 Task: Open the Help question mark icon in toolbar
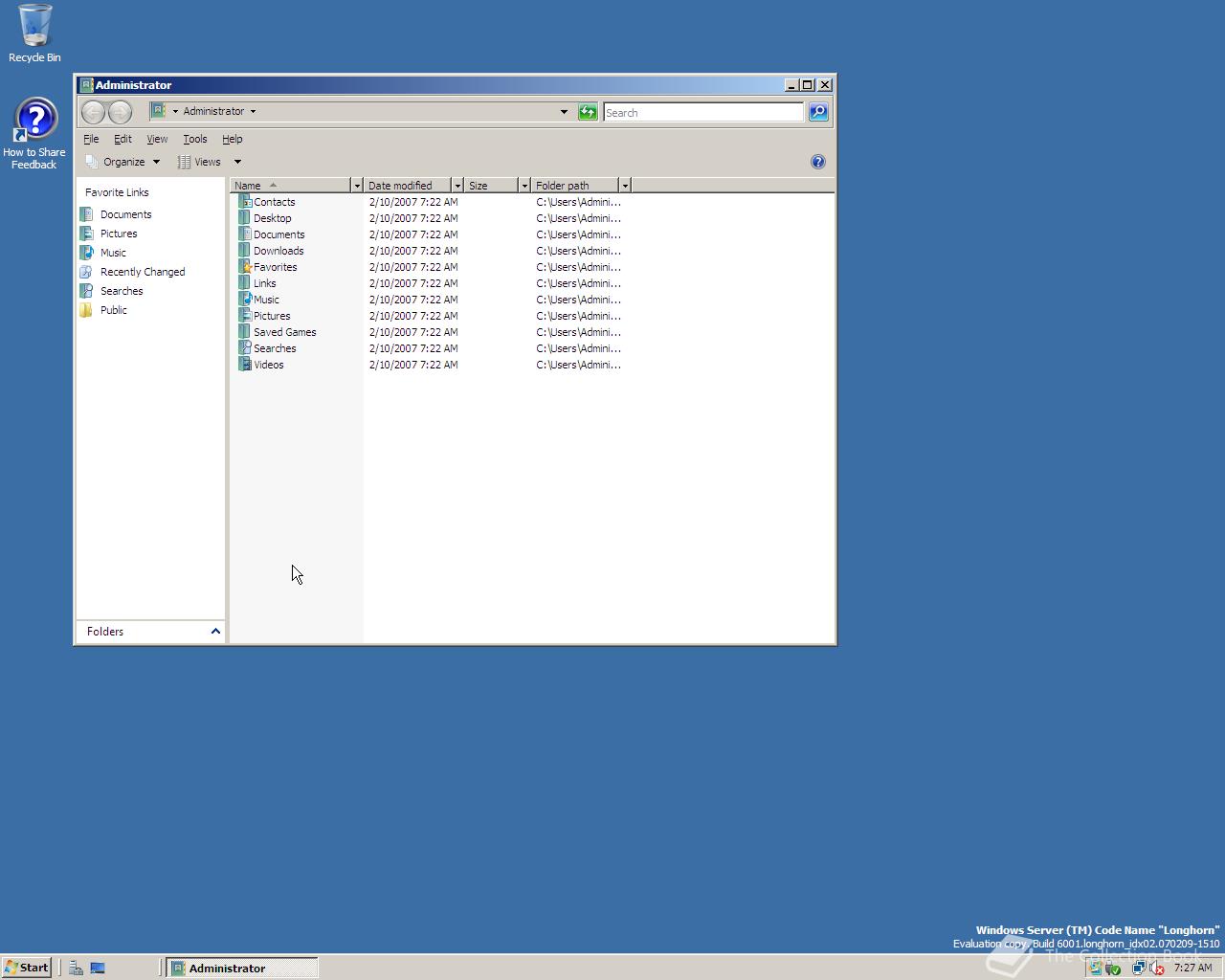click(x=818, y=162)
